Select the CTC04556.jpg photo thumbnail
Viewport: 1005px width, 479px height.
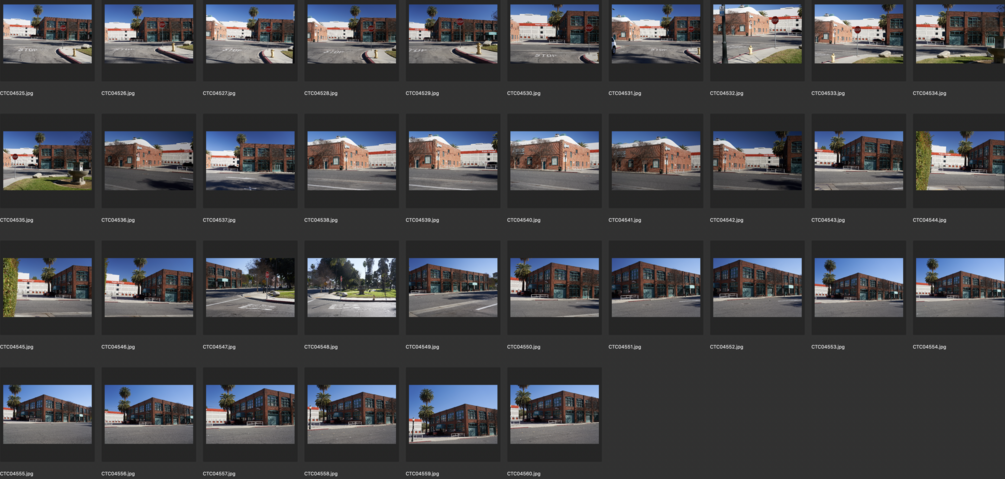tap(149, 415)
